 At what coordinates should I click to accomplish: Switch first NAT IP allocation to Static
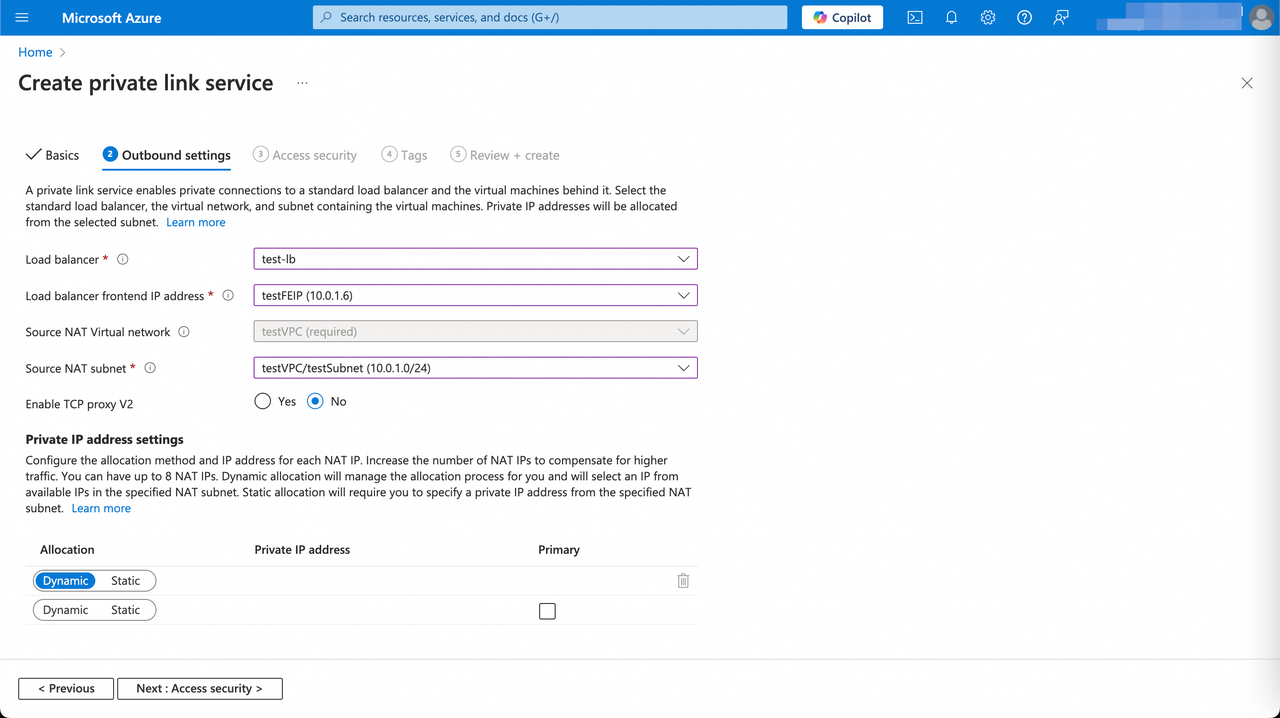tap(126, 580)
